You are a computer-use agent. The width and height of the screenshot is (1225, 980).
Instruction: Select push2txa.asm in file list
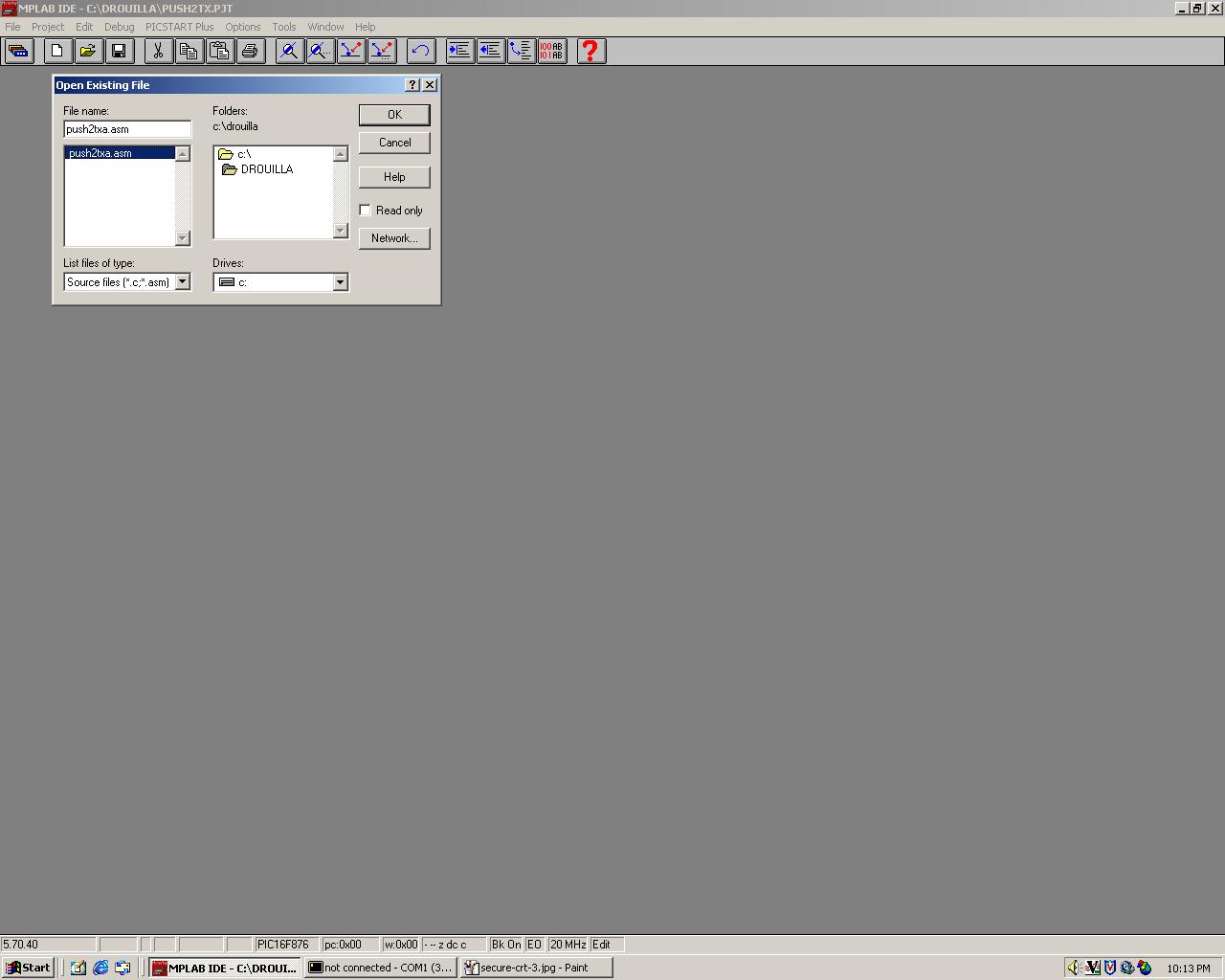coord(120,153)
